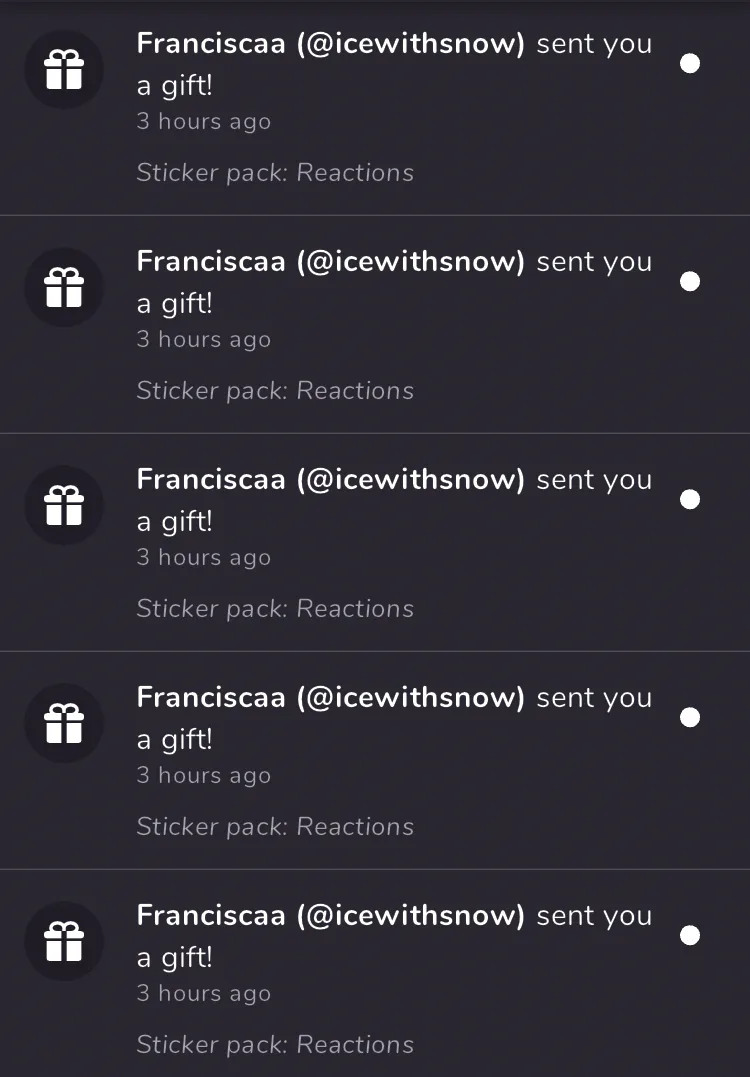The height and width of the screenshot is (1077, 750).
Task: Click the unread dot on the fourth notification
Action: [x=690, y=718]
